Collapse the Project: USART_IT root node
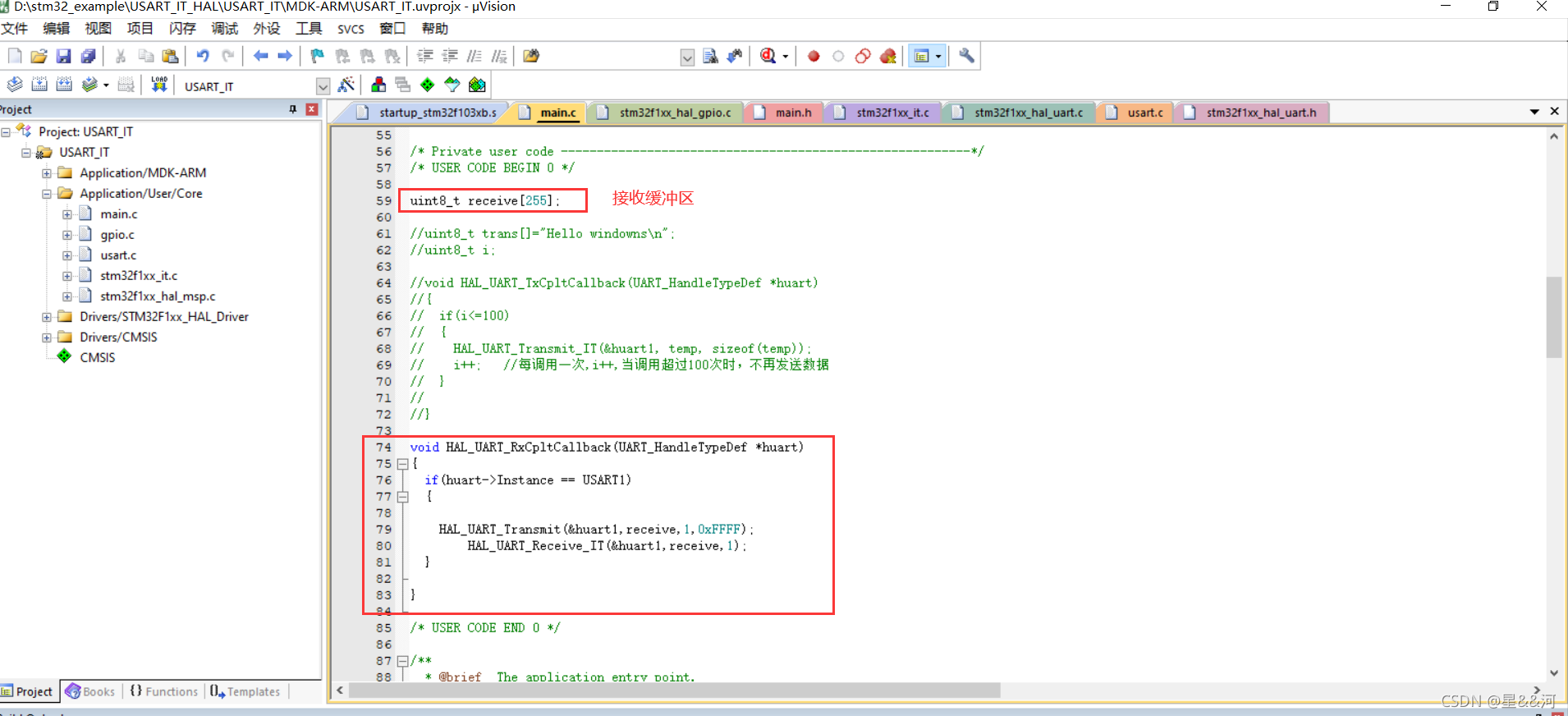 [x=6, y=131]
